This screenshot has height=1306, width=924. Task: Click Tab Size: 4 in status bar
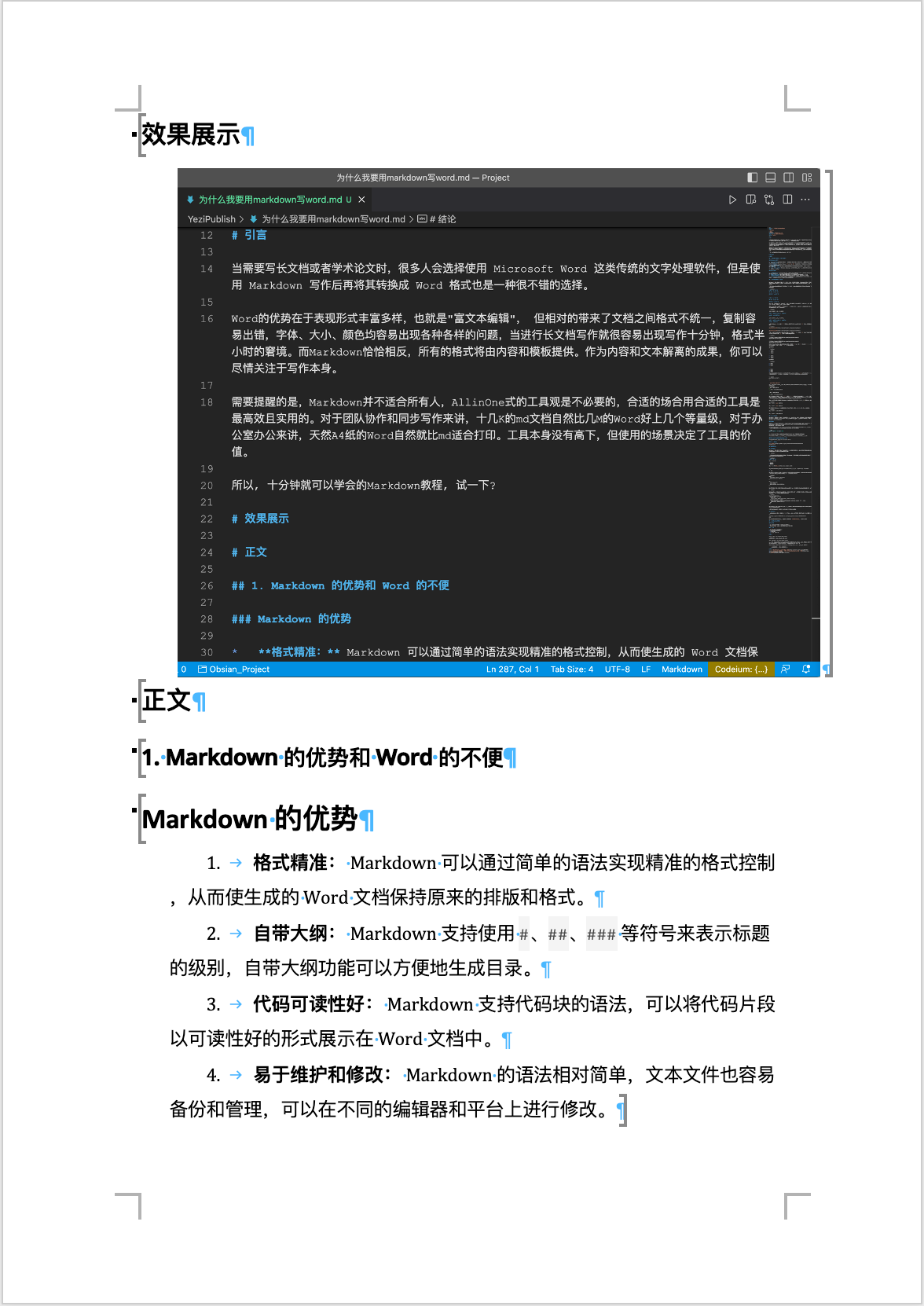pyautogui.click(x=572, y=670)
